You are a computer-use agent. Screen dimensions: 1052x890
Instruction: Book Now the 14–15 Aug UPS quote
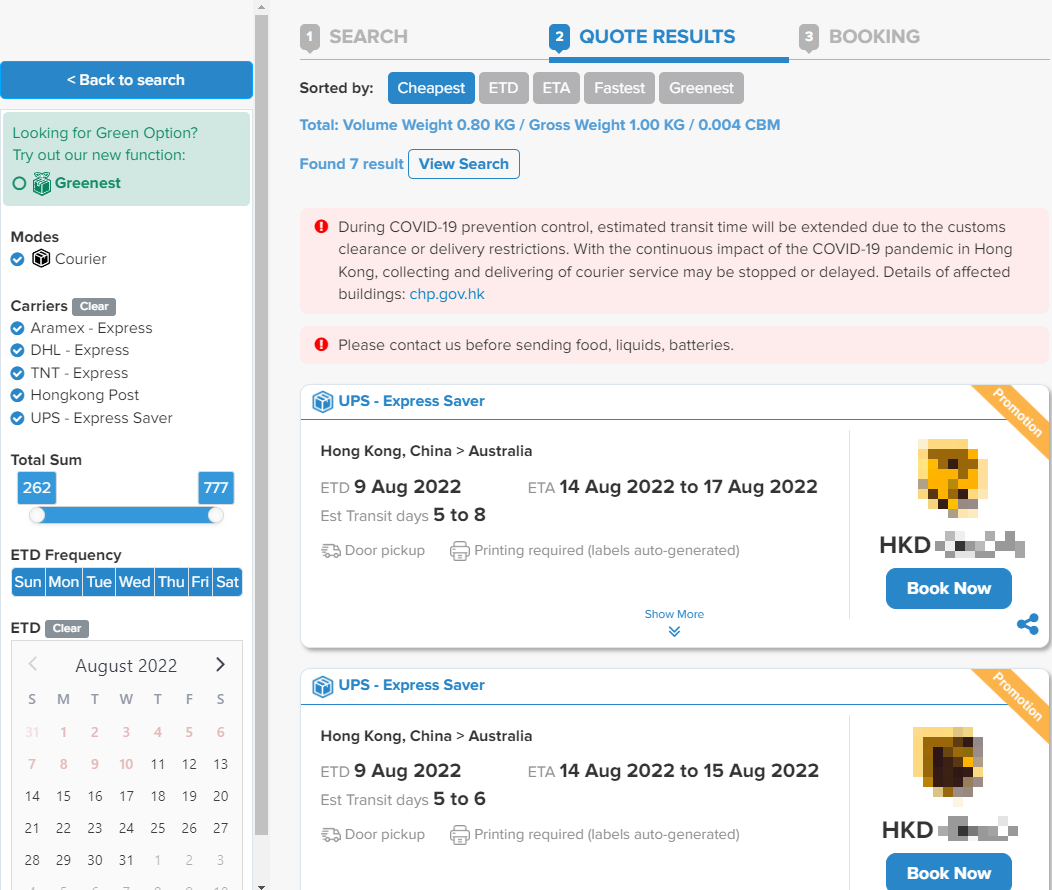point(949,872)
